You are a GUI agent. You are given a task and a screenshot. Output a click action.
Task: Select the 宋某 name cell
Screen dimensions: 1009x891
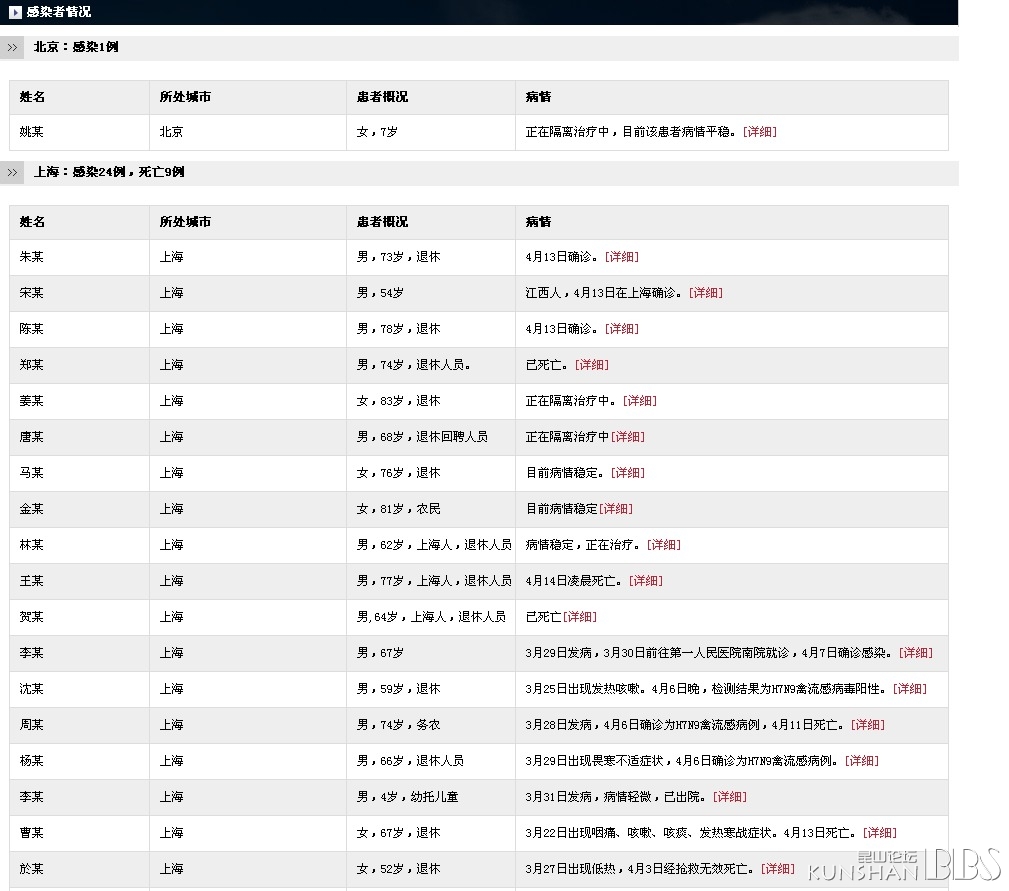(80, 293)
